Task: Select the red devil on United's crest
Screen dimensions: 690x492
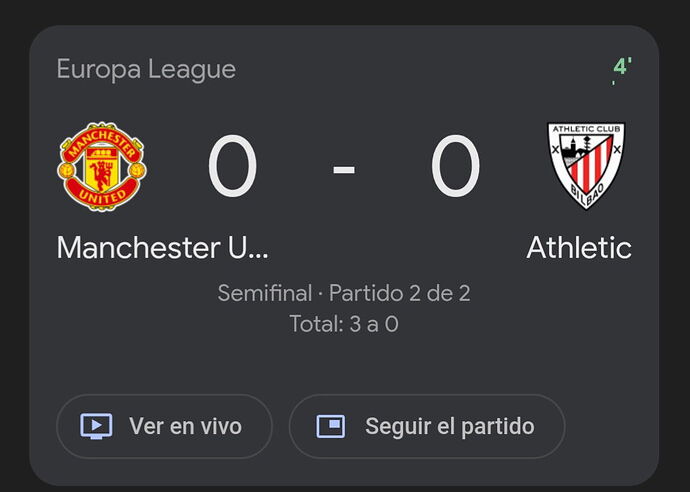Action: click(x=102, y=173)
